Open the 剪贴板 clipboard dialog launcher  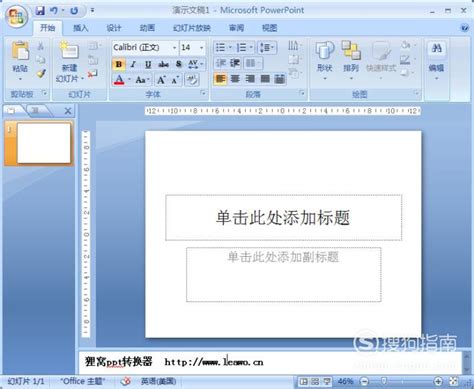[45, 93]
